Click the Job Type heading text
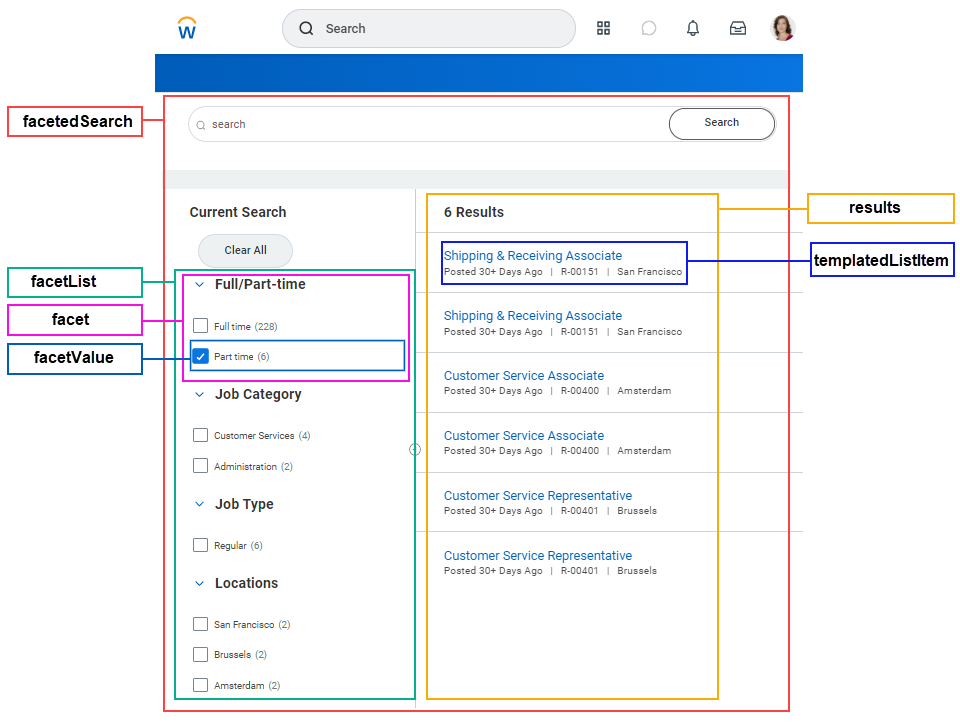The width and height of the screenshot is (960, 723). click(x=244, y=504)
